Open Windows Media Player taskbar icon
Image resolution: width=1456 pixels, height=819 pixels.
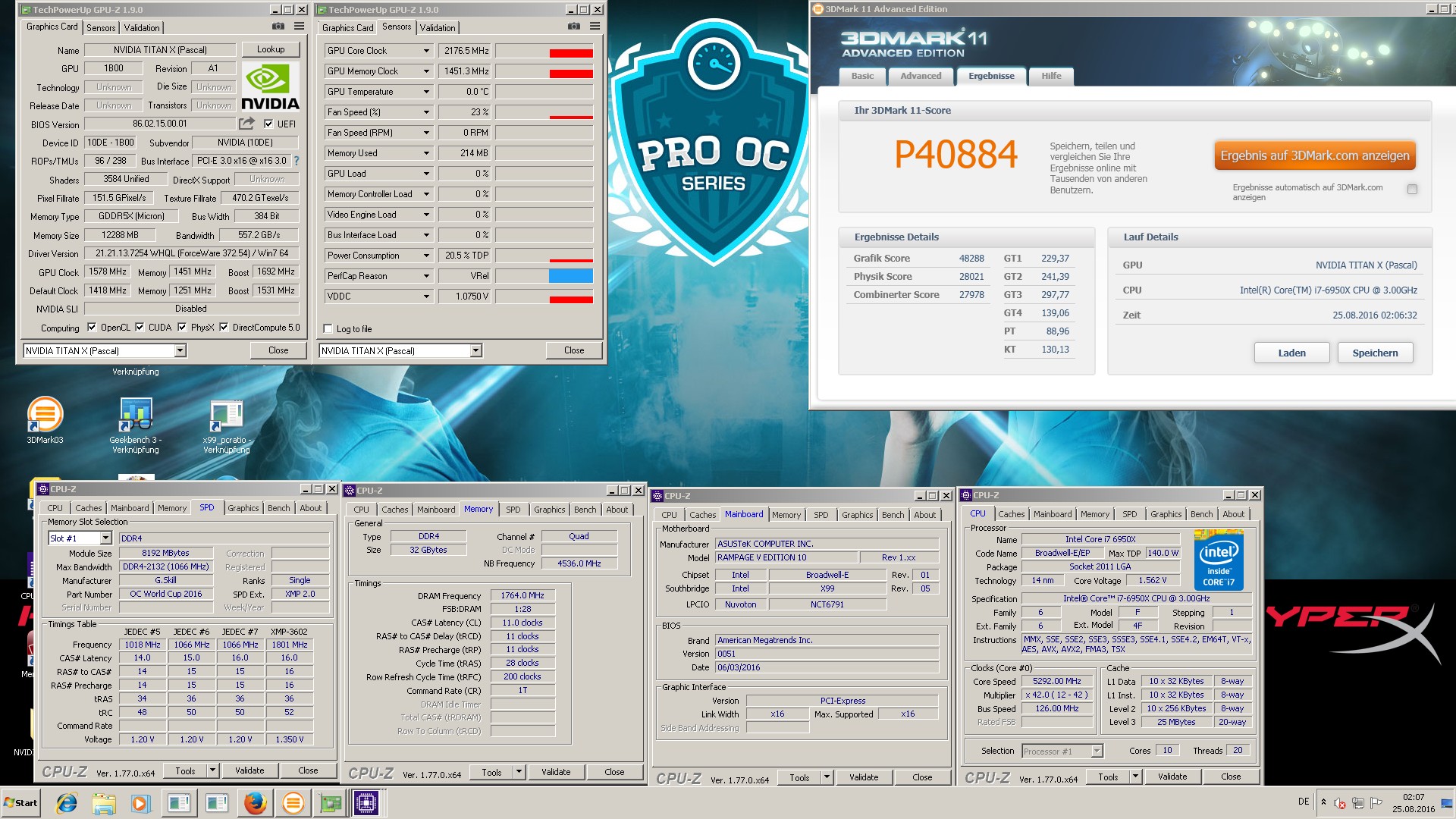141,802
